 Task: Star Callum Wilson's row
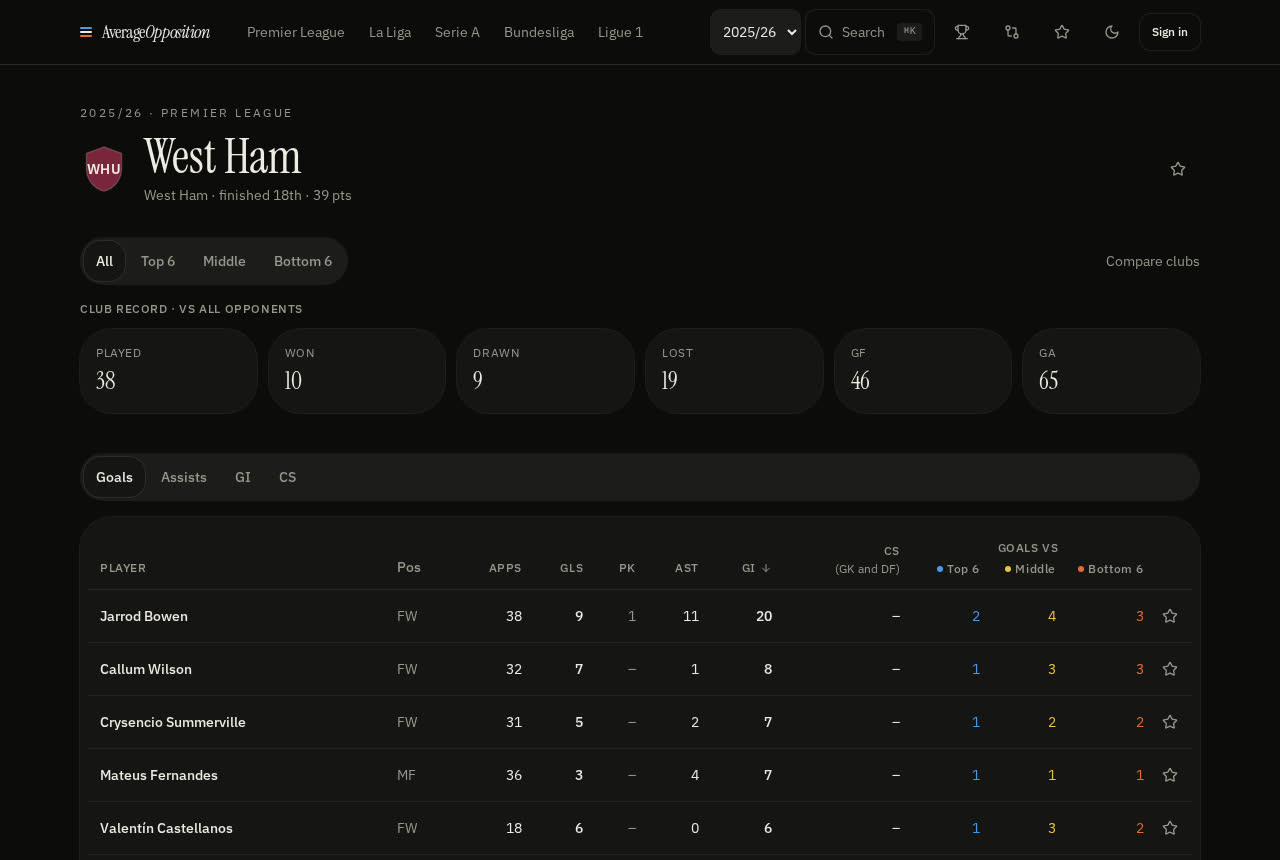tap(1170, 669)
